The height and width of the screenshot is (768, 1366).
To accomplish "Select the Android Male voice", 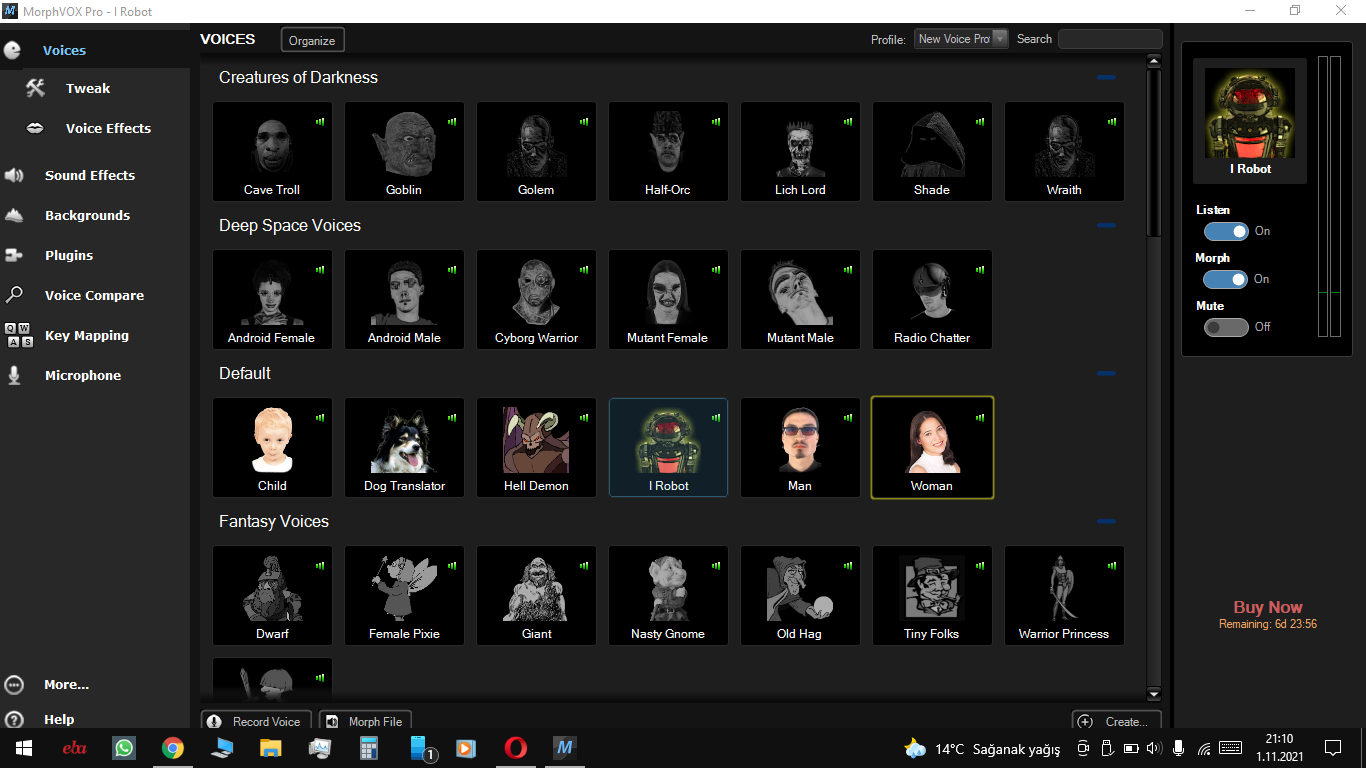I will point(404,299).
